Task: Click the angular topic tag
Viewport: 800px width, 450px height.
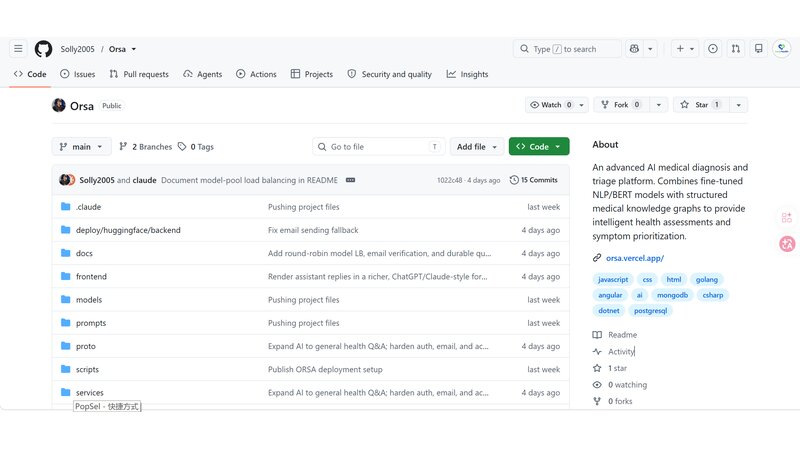Action: pos(610,295)
